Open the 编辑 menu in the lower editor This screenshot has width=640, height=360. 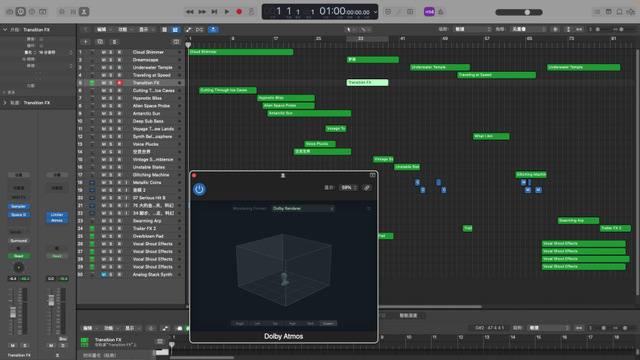89,328
